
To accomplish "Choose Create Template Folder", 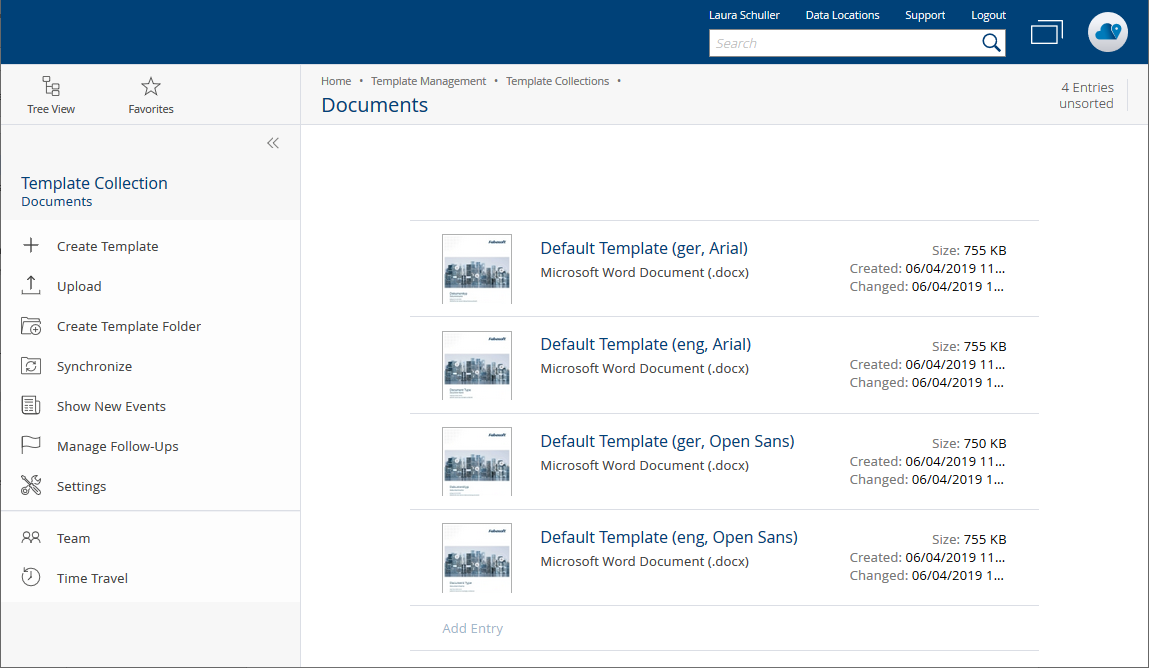I will tap(128, 326).
